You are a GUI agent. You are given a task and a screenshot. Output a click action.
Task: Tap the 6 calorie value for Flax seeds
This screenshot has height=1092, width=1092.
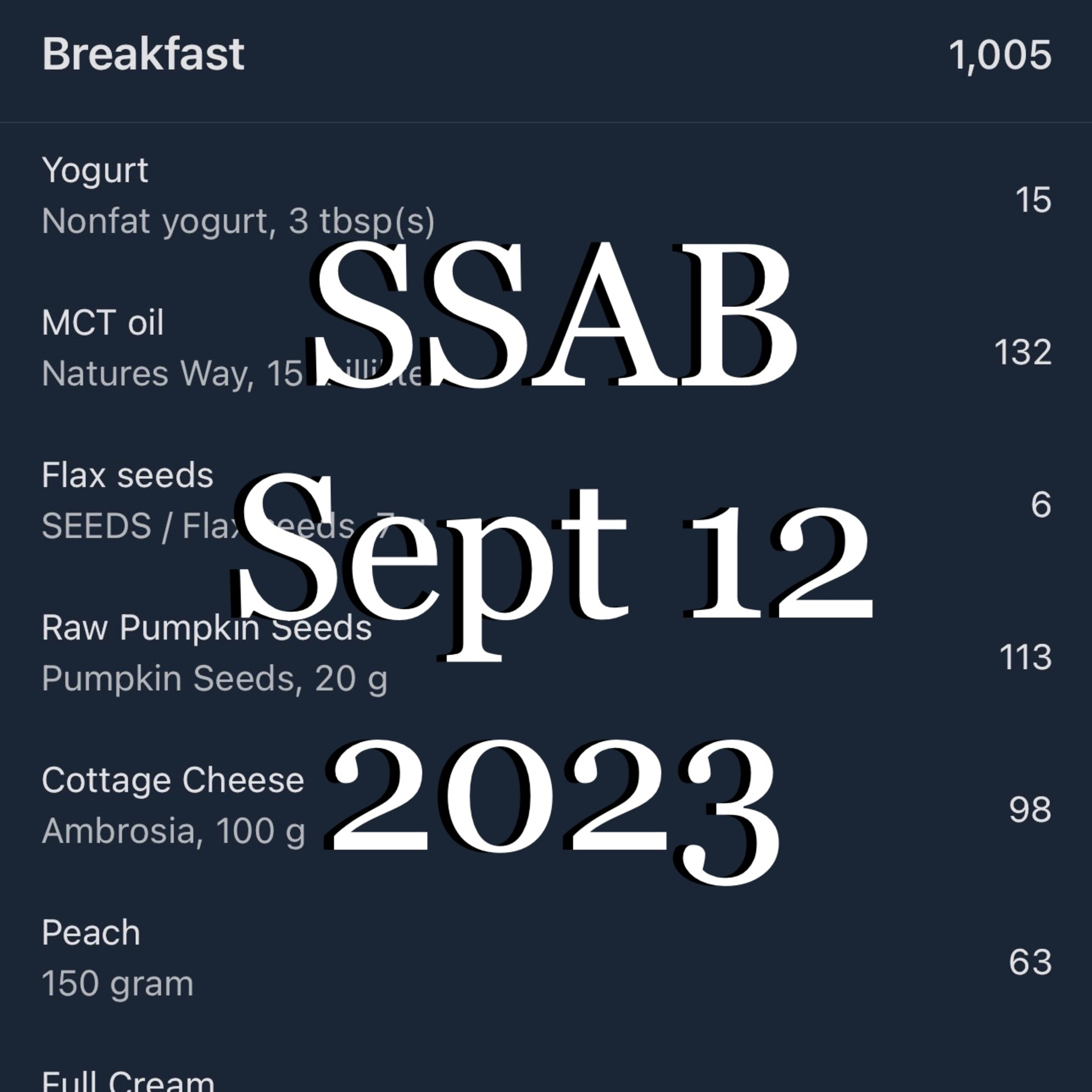pyautogui.click(x=1041, y=505)
